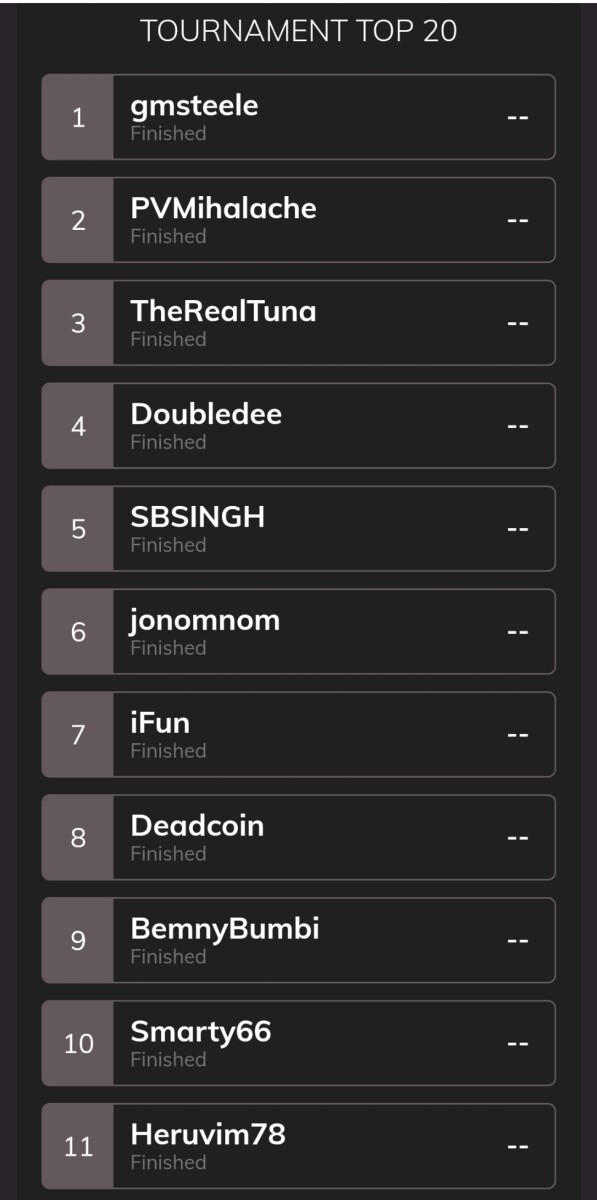Click the rank 10 number badge

pos(78,1045)
